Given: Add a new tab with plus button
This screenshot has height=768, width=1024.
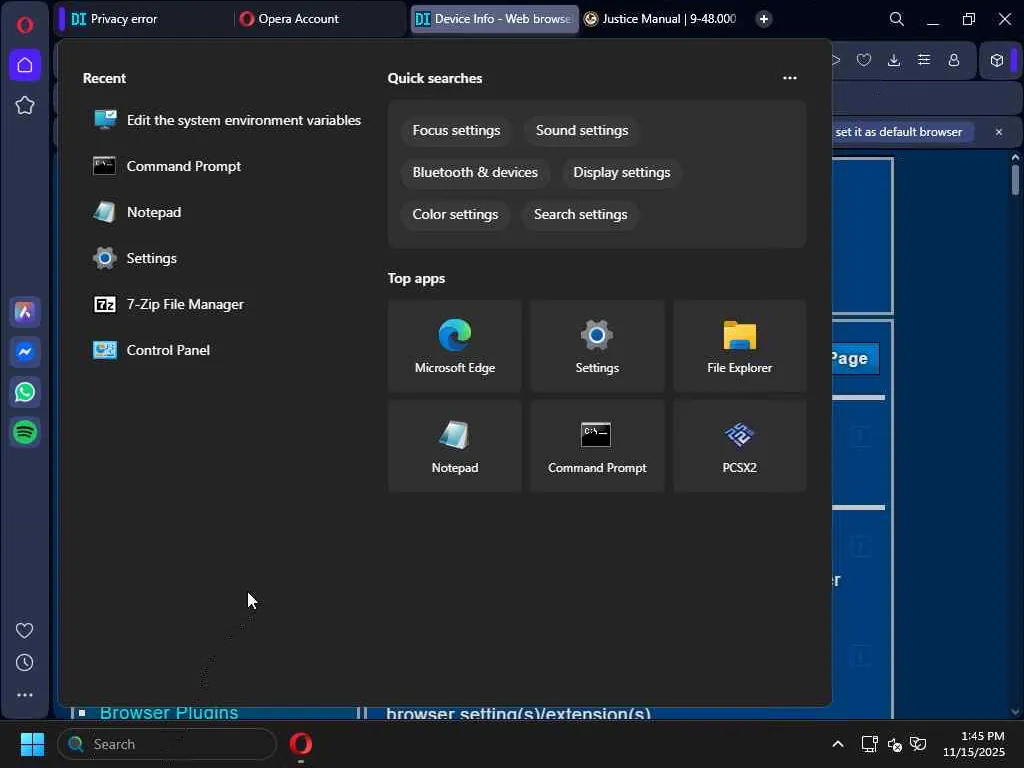Looking at the screenshot, I should 763,19.
